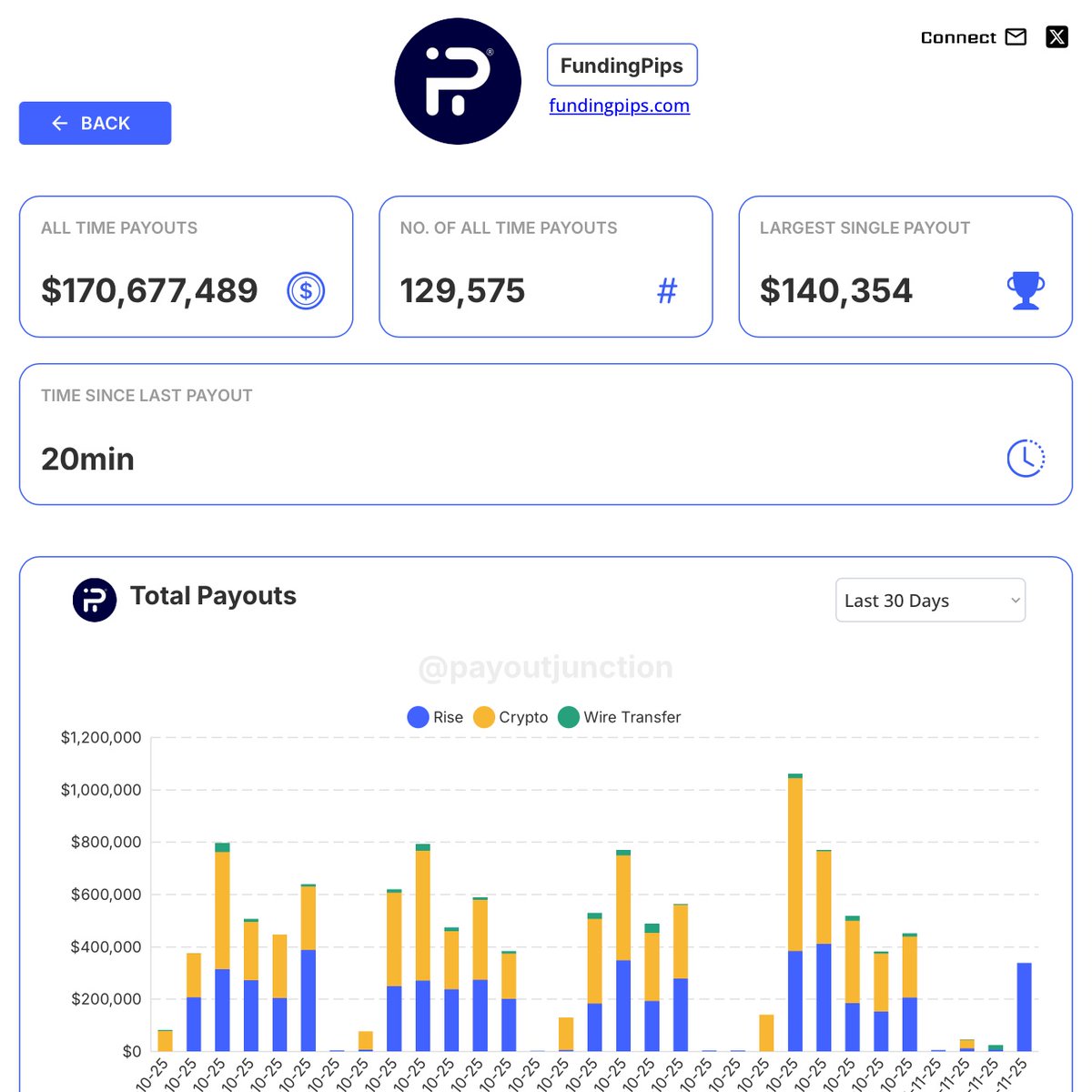
Task: Click the large FundingPips logo
Action: coord(458,81)
